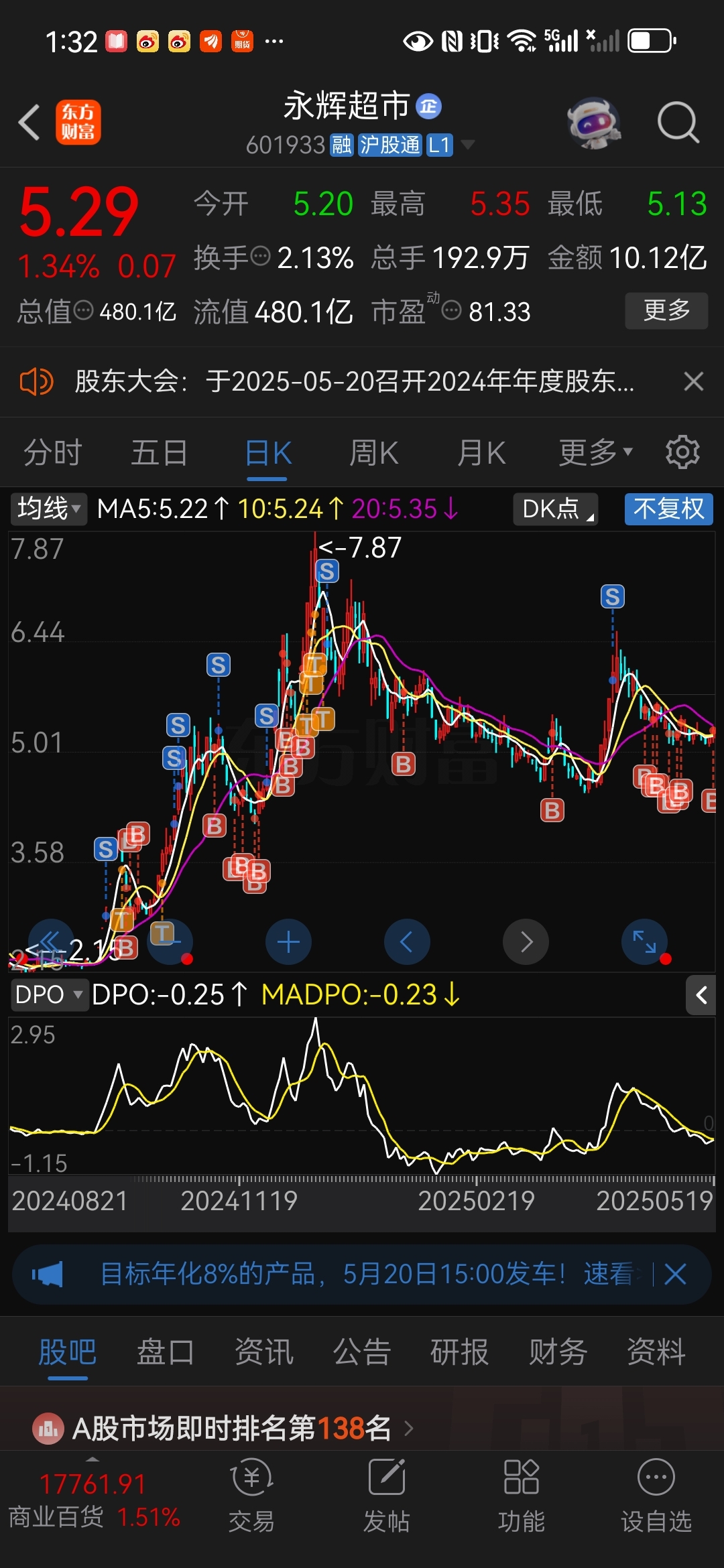Tap the promotion megaphone icon
Screen dimensions: 724x1568
point(47,1274)
